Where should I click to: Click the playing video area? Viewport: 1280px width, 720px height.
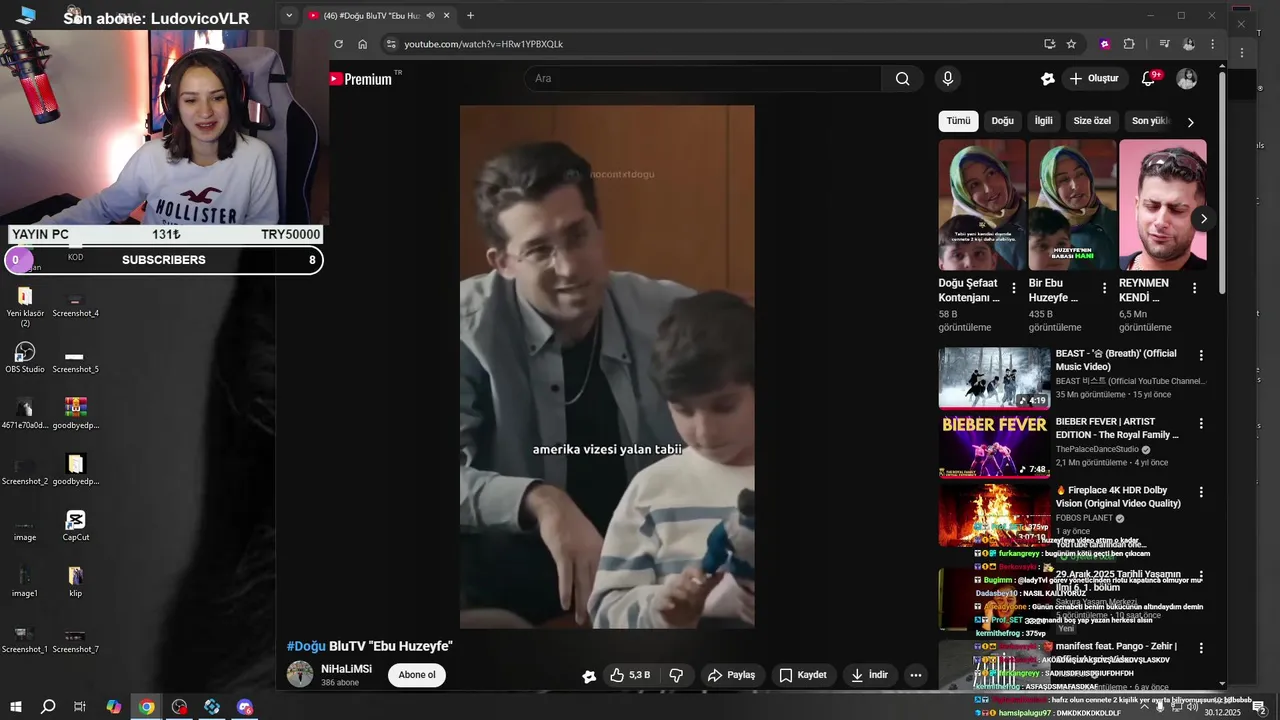607,367
